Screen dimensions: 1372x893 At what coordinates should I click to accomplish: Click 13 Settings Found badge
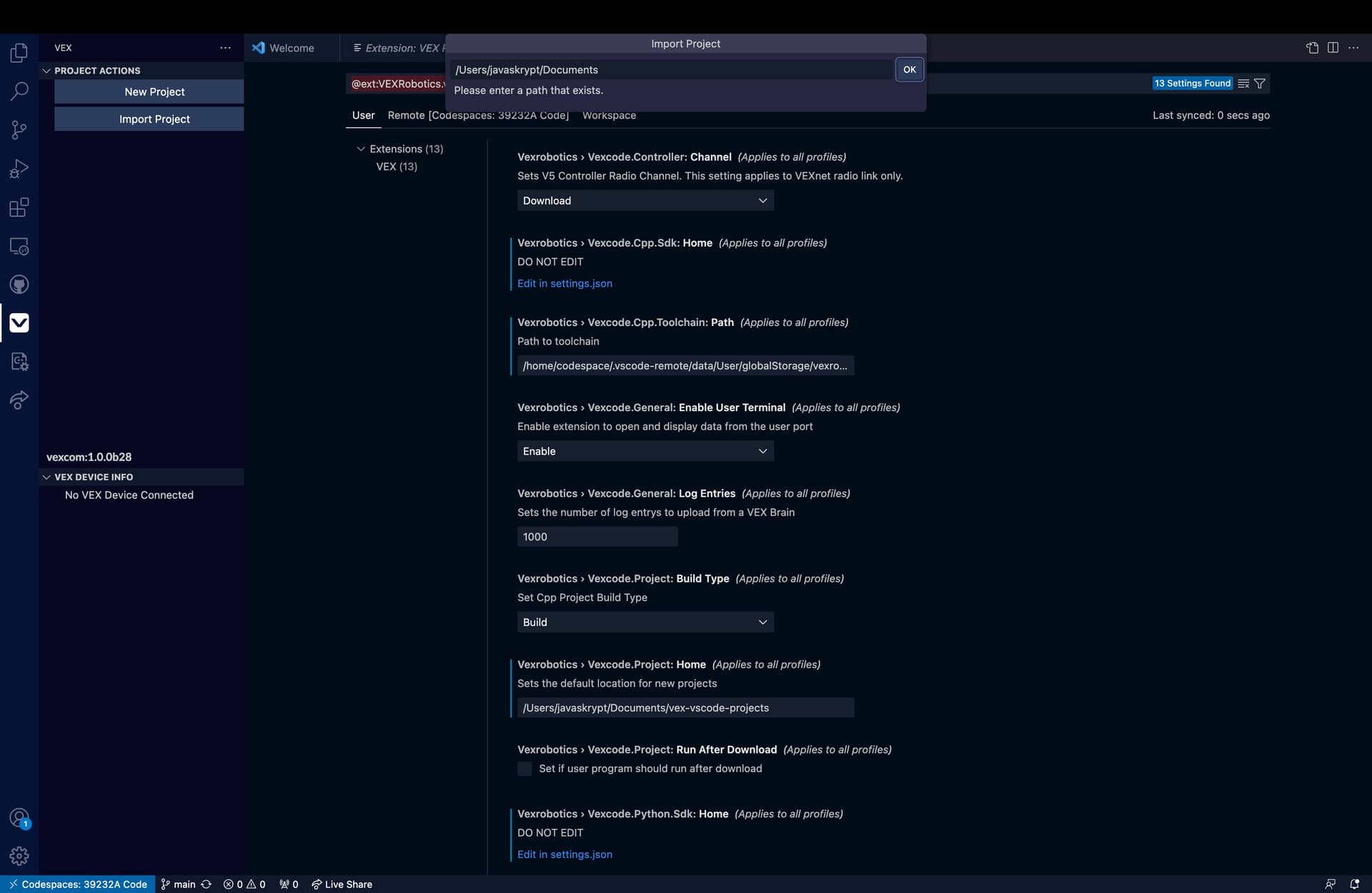1193,84
